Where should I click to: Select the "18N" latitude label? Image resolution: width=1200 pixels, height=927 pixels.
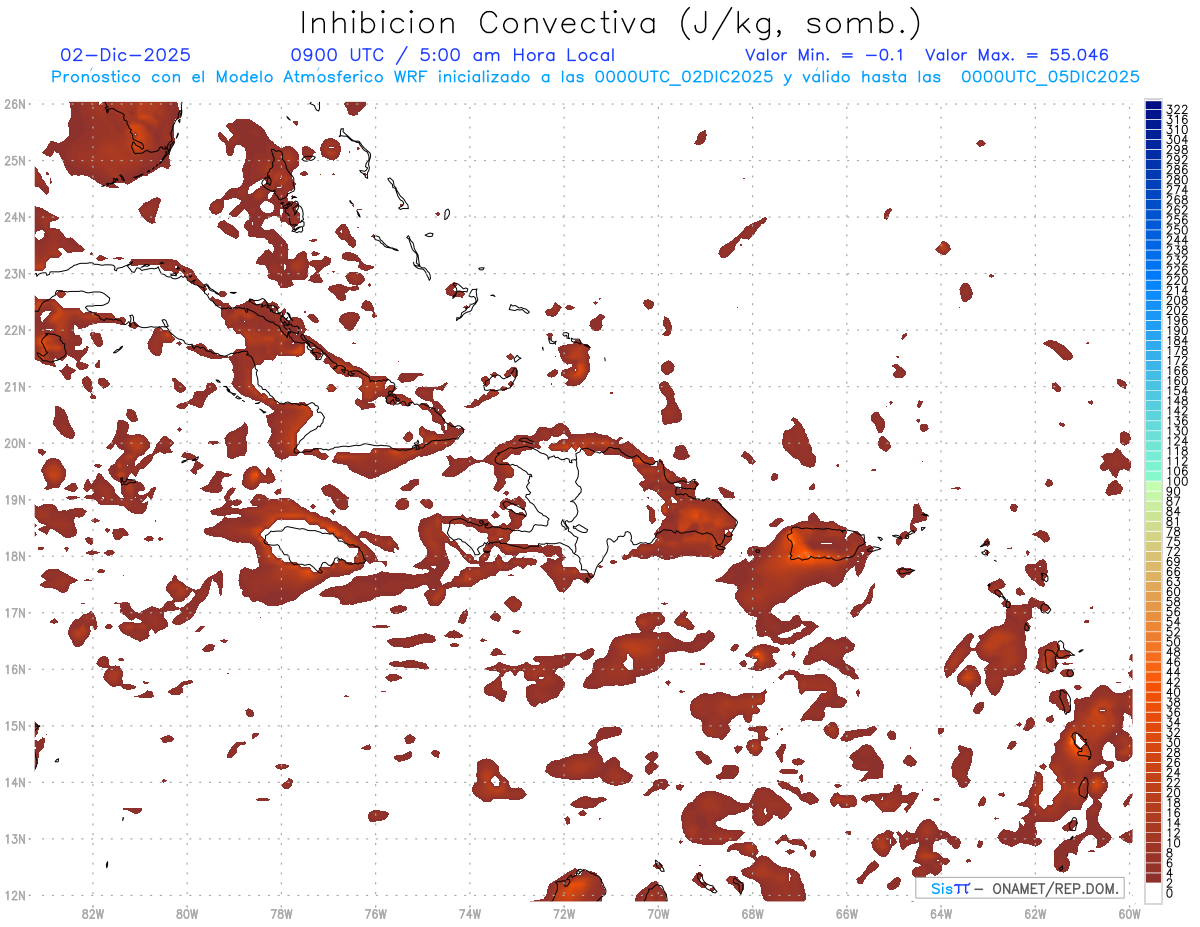[15, 556]
